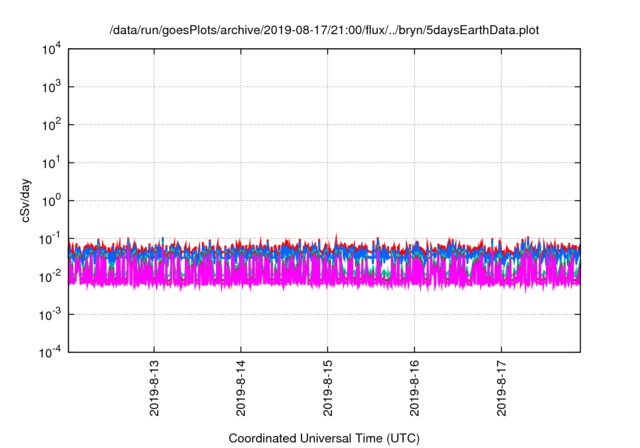The height and width of the screenshot is (448, 640).
Task: Click the 10^-4 y-axis tick label
Action: pyautogui.click(x=50, y=352)
